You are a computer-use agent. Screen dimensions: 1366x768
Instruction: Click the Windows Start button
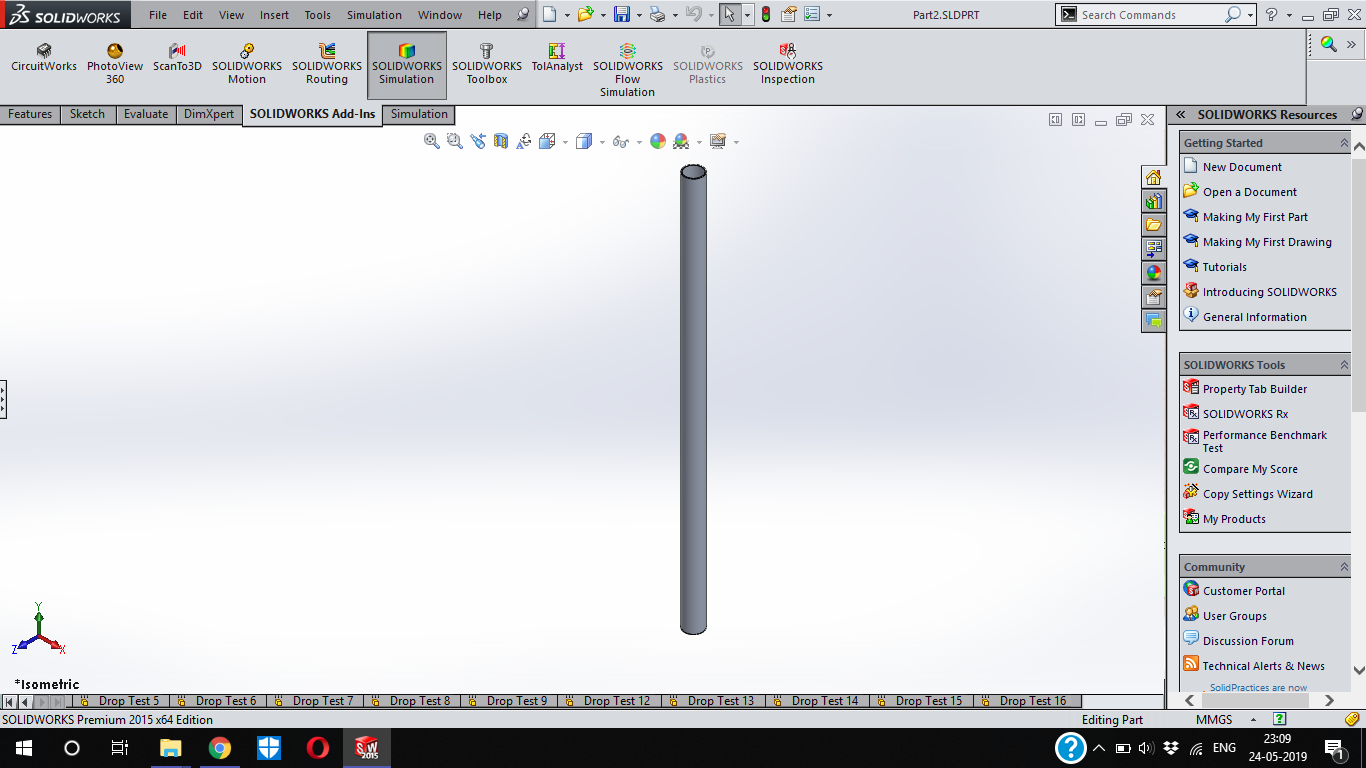(23, 748)
